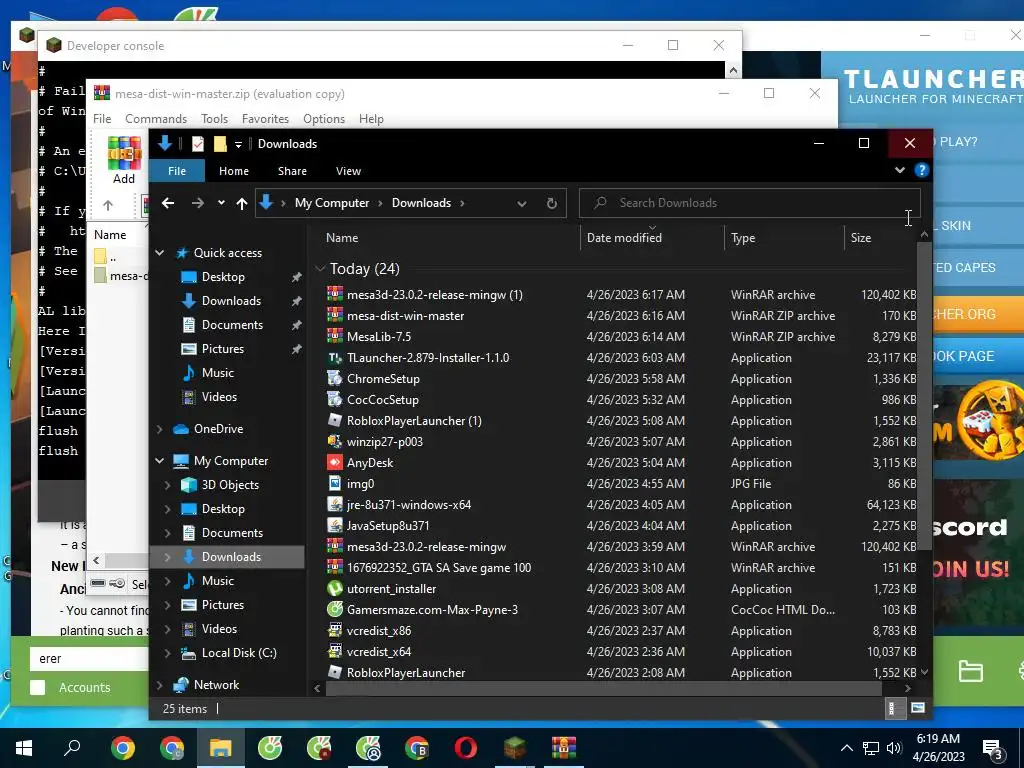1024x768 pixels.
Task: Toggle the Accounts checkbox in TLauncher
Action: pos(38,687)
